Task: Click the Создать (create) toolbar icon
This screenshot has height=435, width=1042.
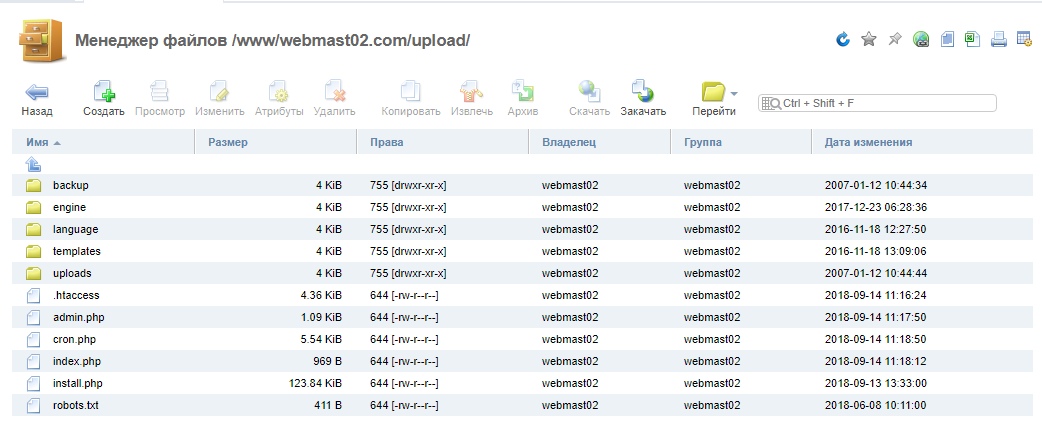Action: pos(103,92)
